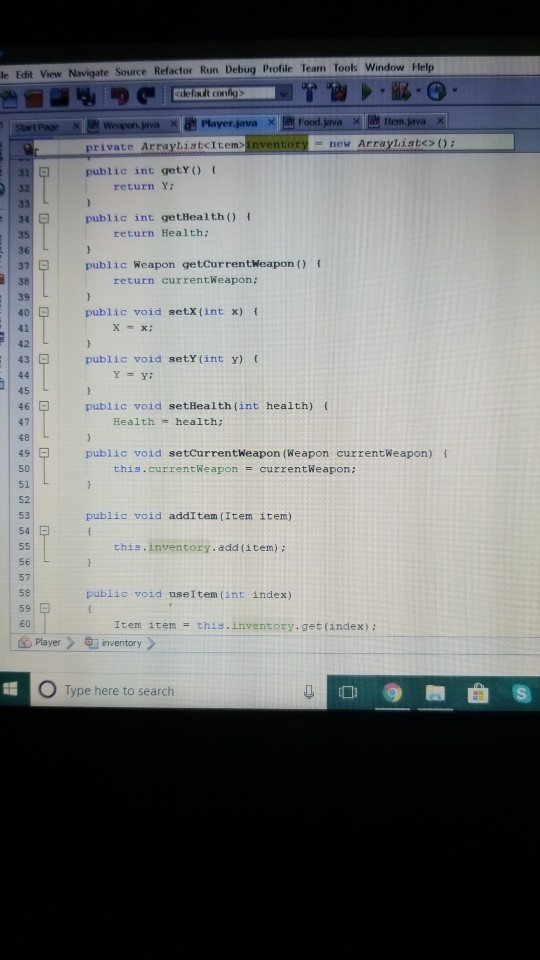Click the Profile Project clock icon
The height and width of the screenshot is (960, 540).
(437, 92)
